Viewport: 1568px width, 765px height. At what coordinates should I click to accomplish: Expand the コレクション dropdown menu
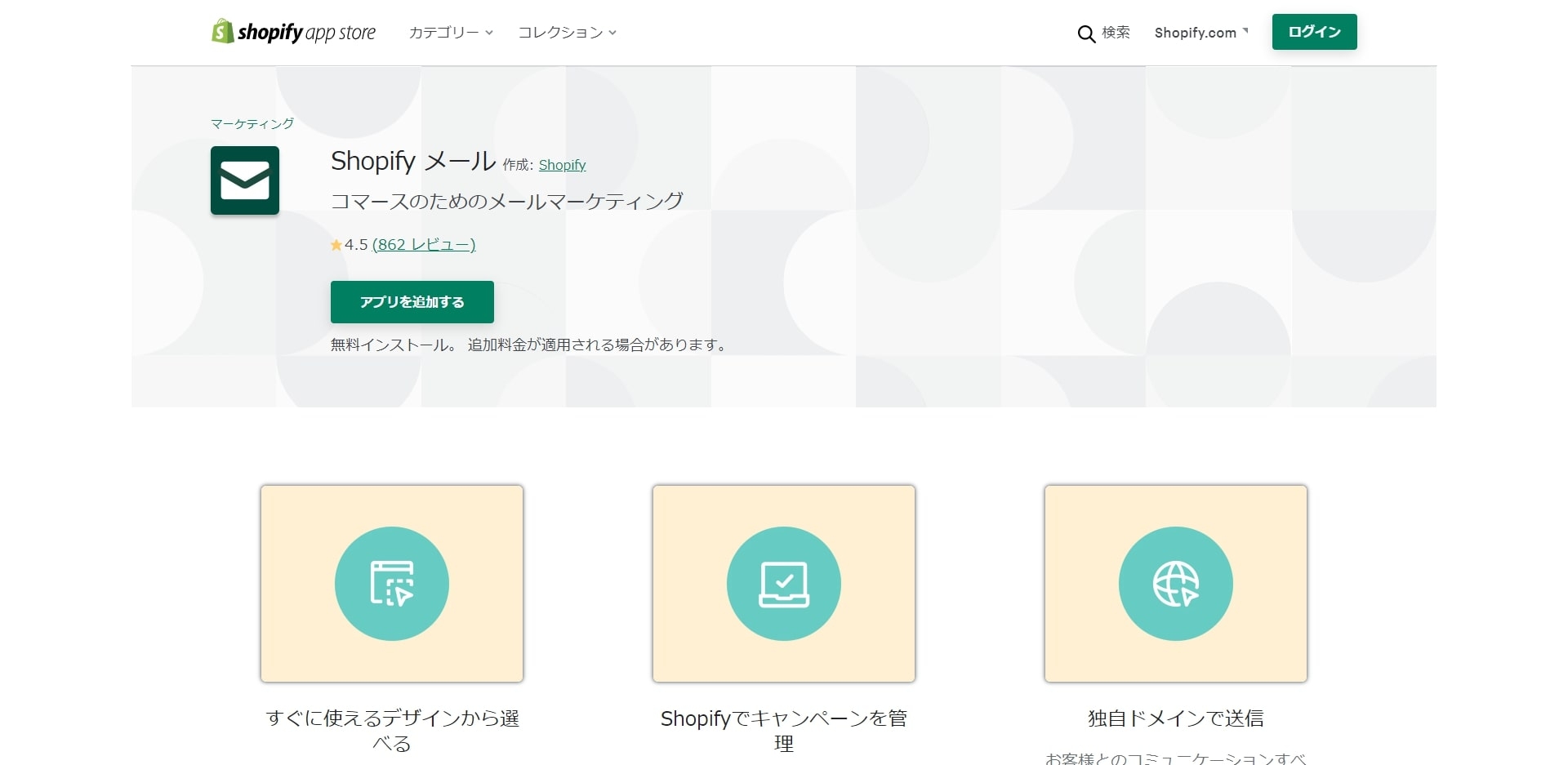click(x=567, y=33)
